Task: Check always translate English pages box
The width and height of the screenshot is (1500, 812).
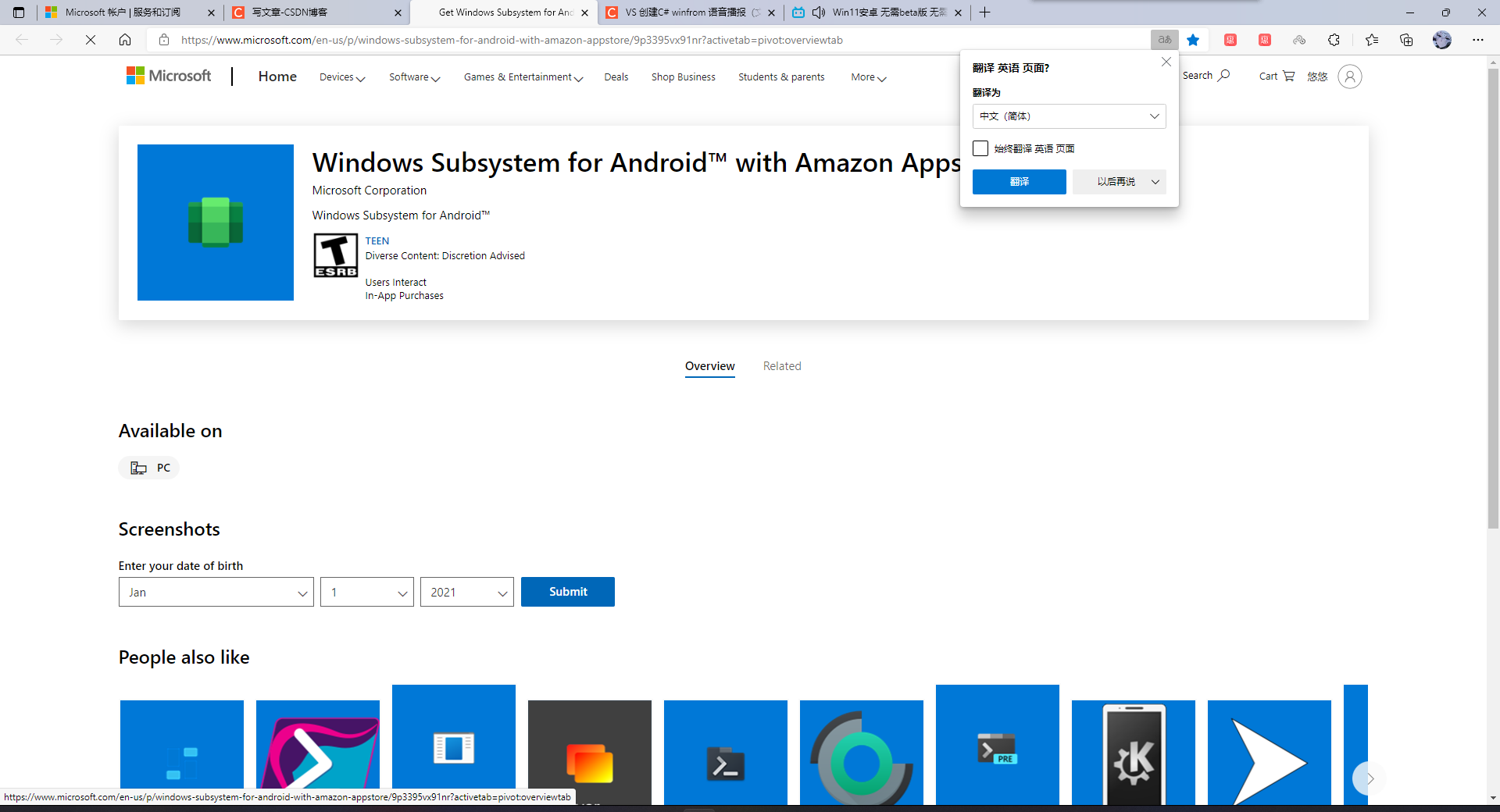Action: (980, 148)
